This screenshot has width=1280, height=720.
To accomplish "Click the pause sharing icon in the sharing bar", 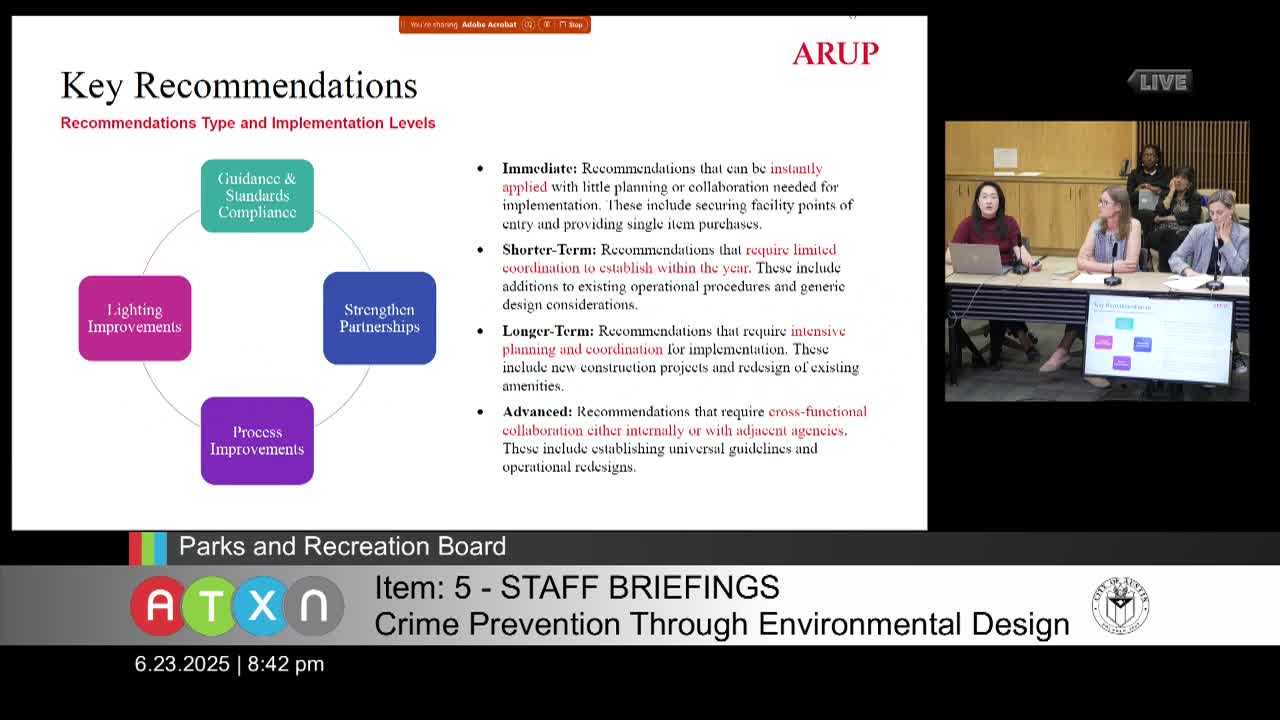I will 547,25.
